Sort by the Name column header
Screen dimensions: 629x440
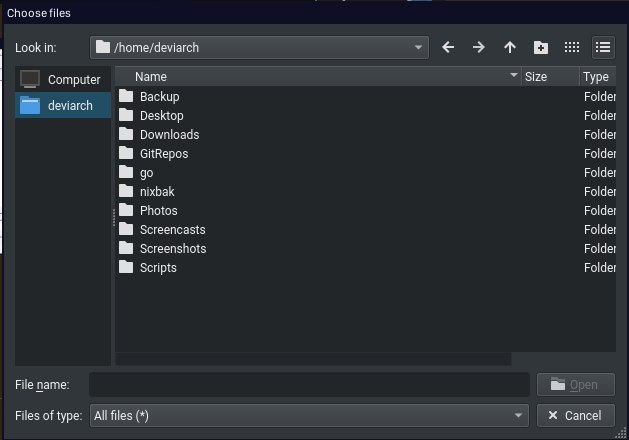coord(319,77)
